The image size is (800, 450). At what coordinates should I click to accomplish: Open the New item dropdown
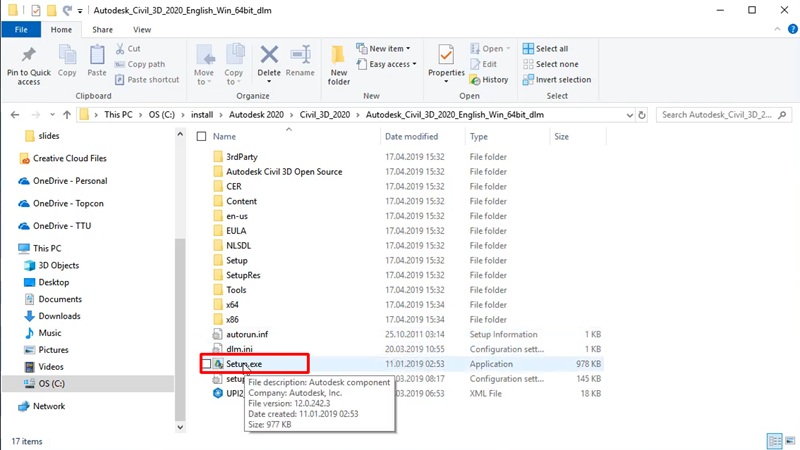click(383, 48)
